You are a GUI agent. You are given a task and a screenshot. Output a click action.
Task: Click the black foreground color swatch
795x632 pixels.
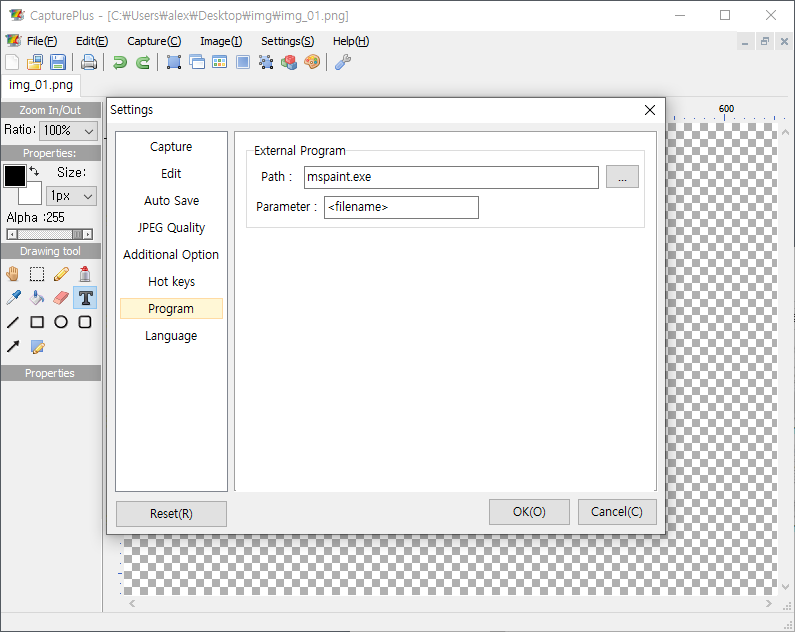pyautogui.click(x=15, y=177)
